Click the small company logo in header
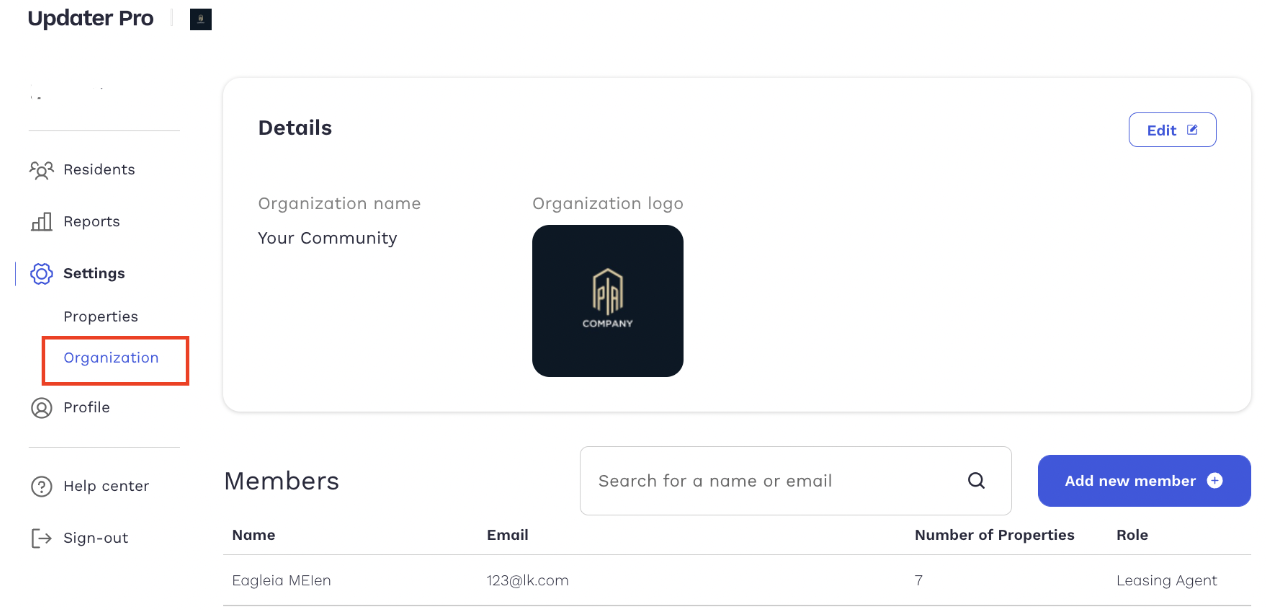 [201, 19]
